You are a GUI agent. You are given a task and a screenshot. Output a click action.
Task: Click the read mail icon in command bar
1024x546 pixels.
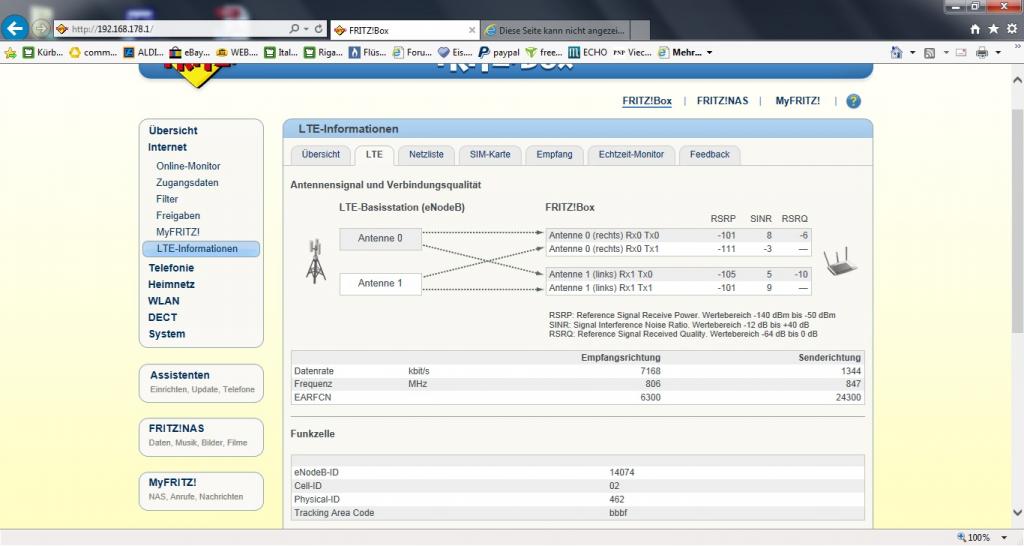pyautogui.click(x=961, y=53)
